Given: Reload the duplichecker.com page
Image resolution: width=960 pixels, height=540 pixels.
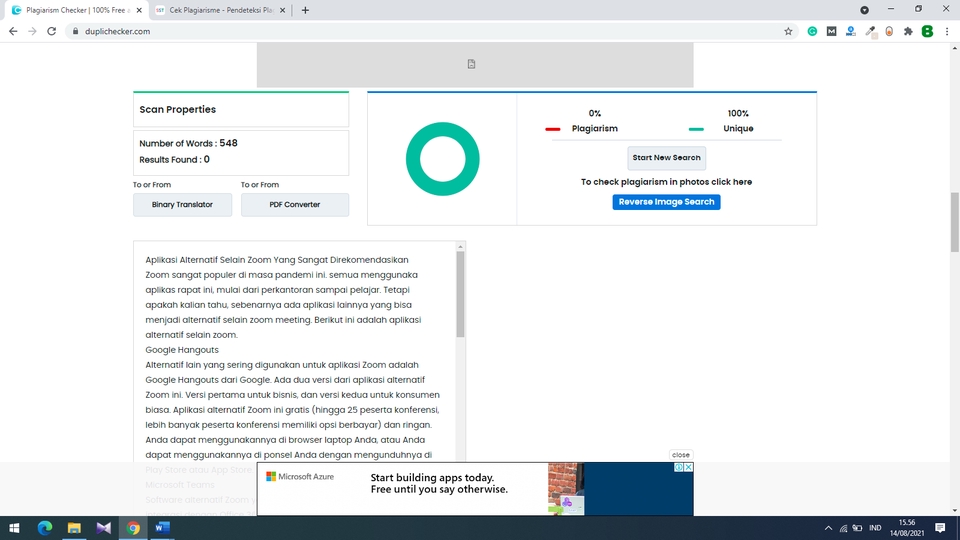Looking at the screenshot, I should pos(51,31).
